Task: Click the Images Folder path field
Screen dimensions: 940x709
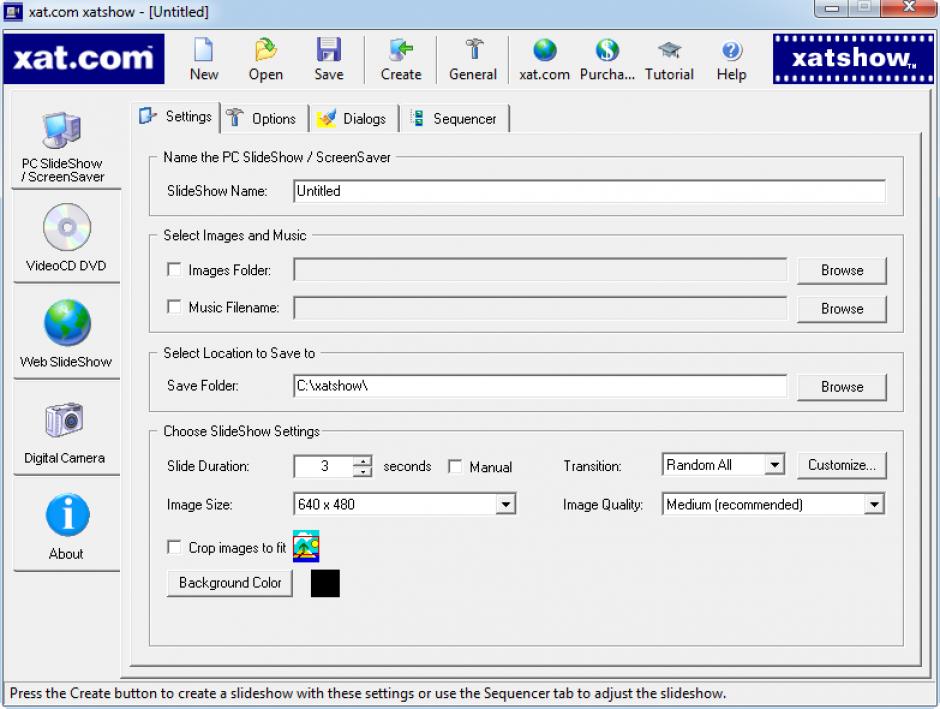Action: (x=540, y=270)
